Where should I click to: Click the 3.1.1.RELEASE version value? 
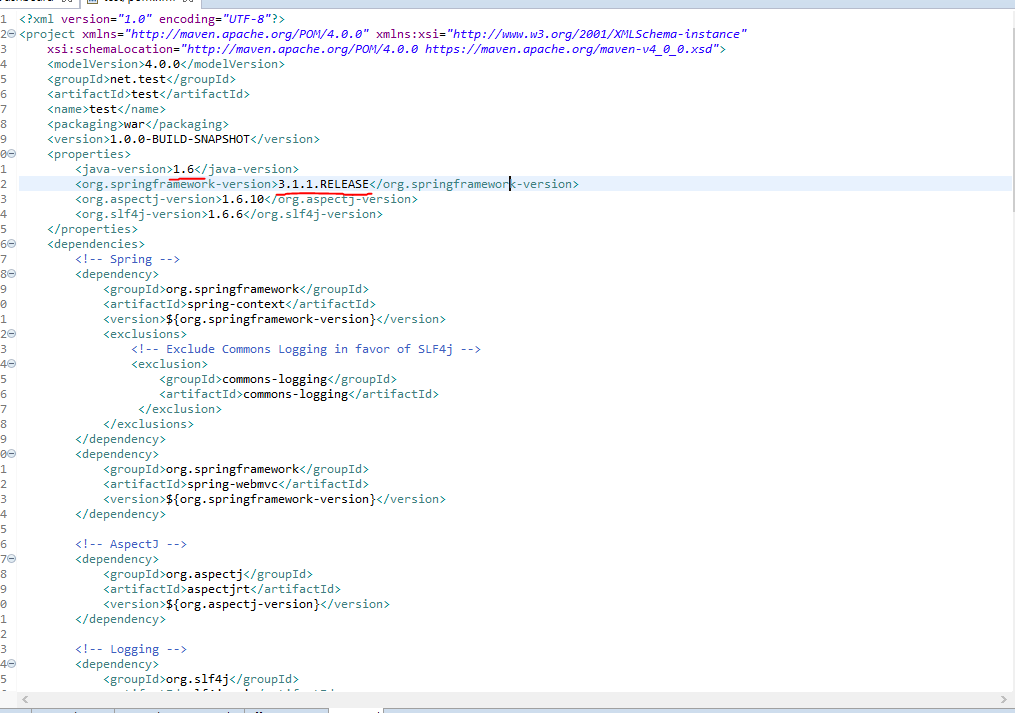(x=324, y=184)
